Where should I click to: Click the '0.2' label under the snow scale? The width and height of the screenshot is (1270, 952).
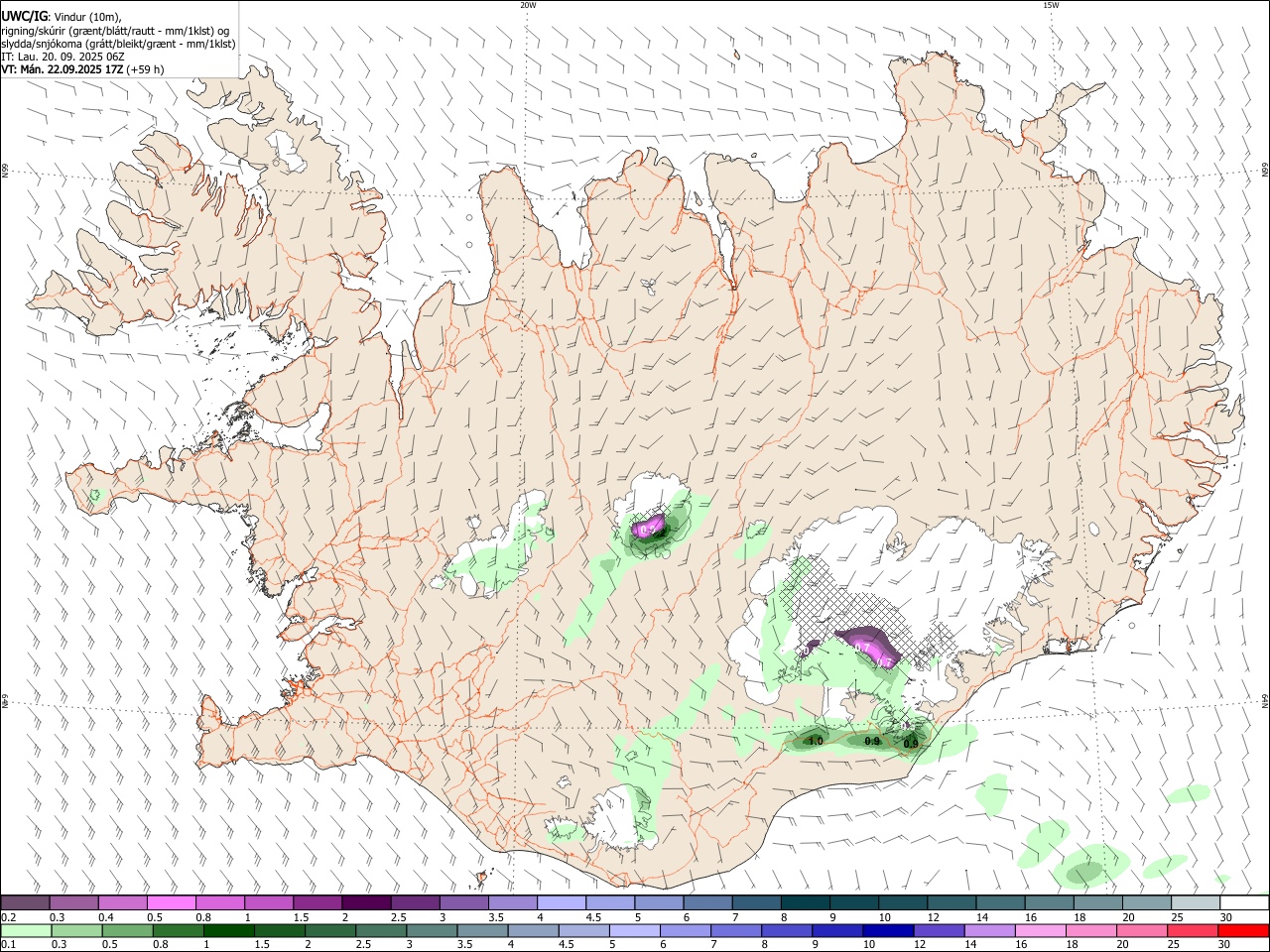[x=8, y=917]
